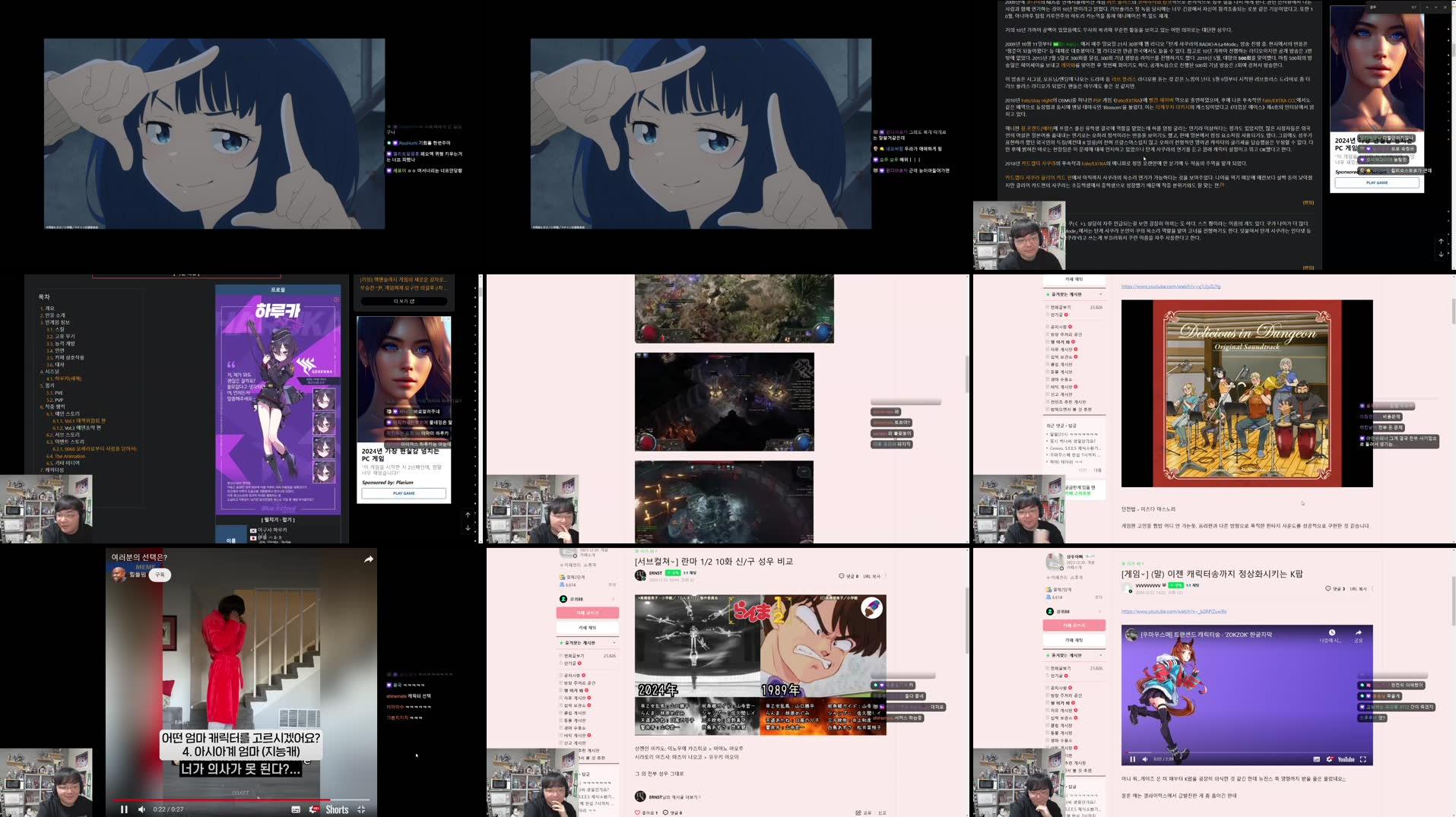1456x817 pixels.
Task: Pause the Shorts video in bottom-left panel
Action: click(x=124, y=809)
